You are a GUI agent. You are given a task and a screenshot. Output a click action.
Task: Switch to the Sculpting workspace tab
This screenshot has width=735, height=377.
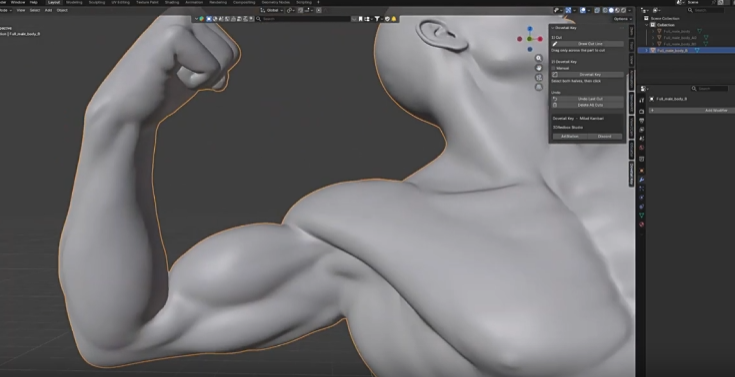click(x=97, y=2)
